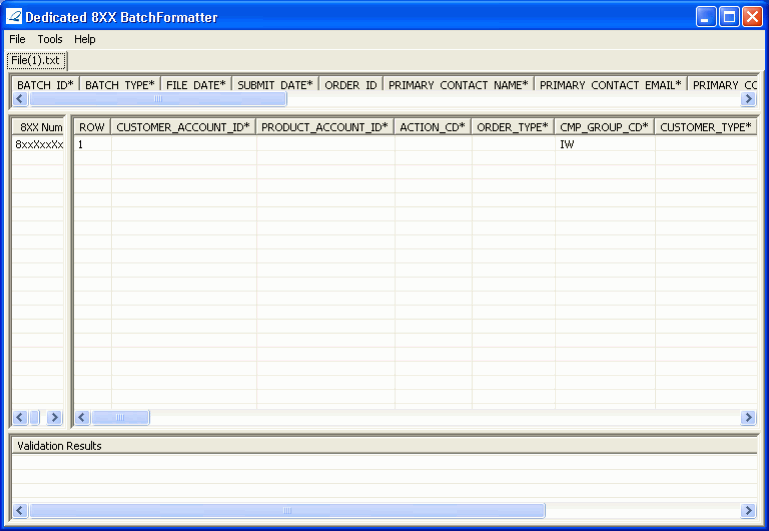Screen dimensions: 769x531
Task: Open the Tools menu
Action: (50, 39)
